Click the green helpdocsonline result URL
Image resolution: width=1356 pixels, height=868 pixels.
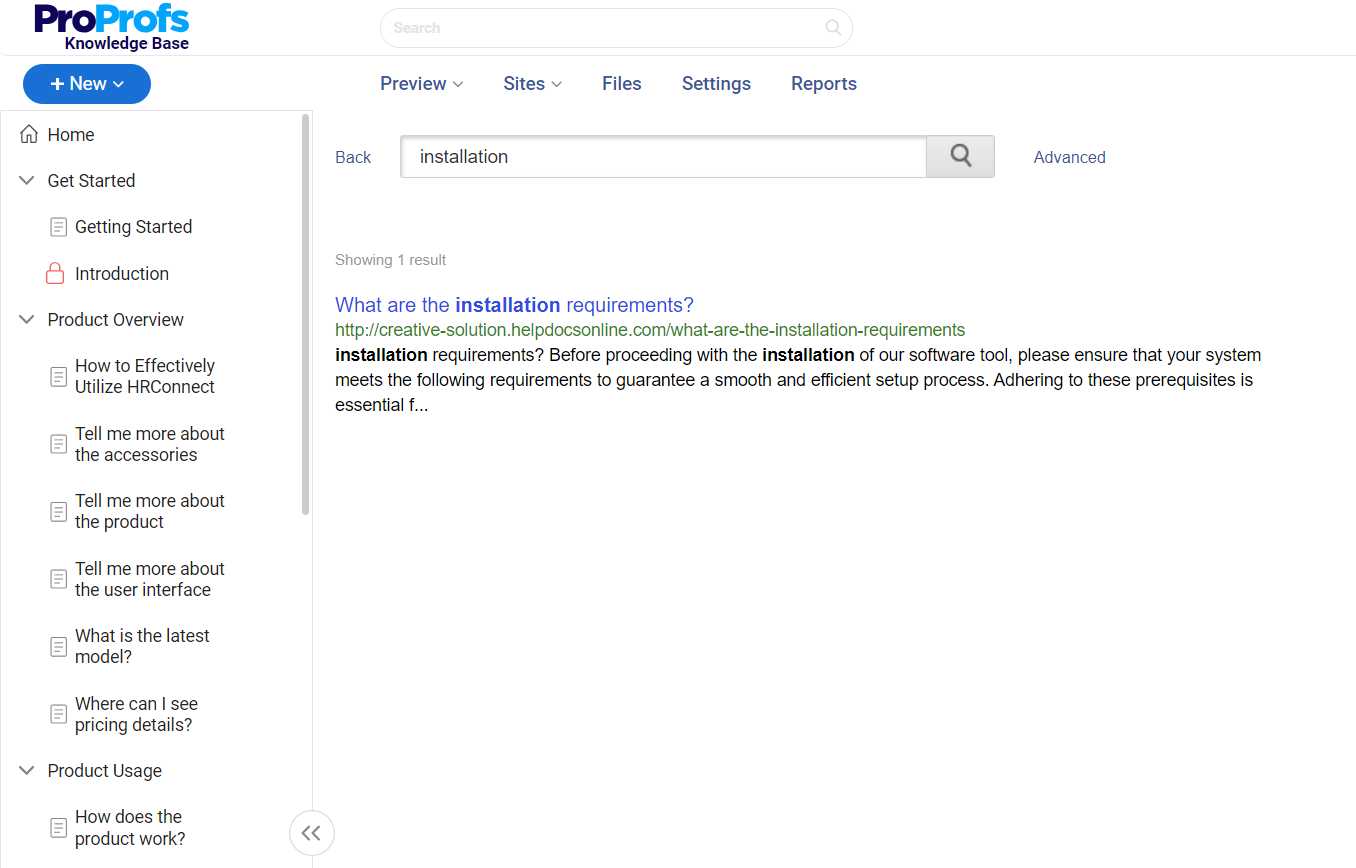click(650, 330)
